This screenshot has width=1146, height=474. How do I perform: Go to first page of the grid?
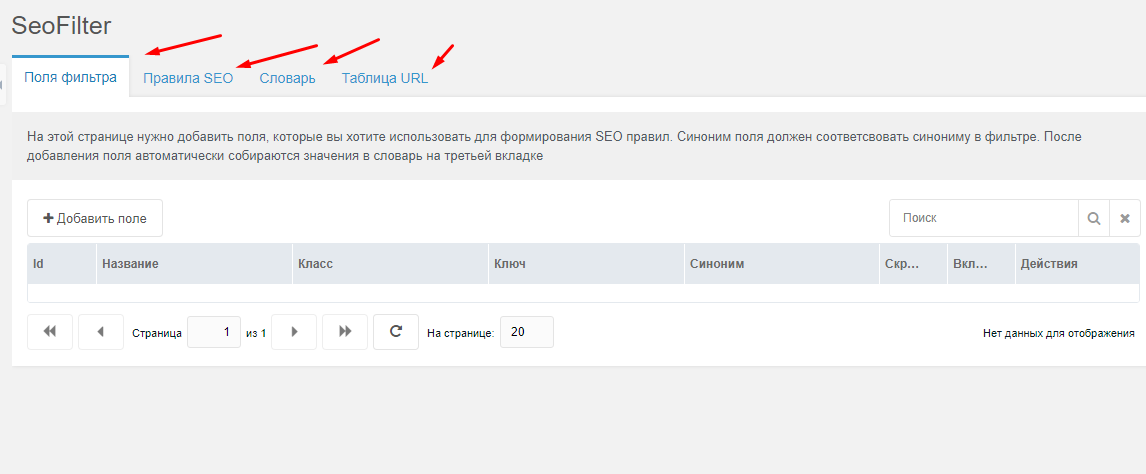[50, 332]
